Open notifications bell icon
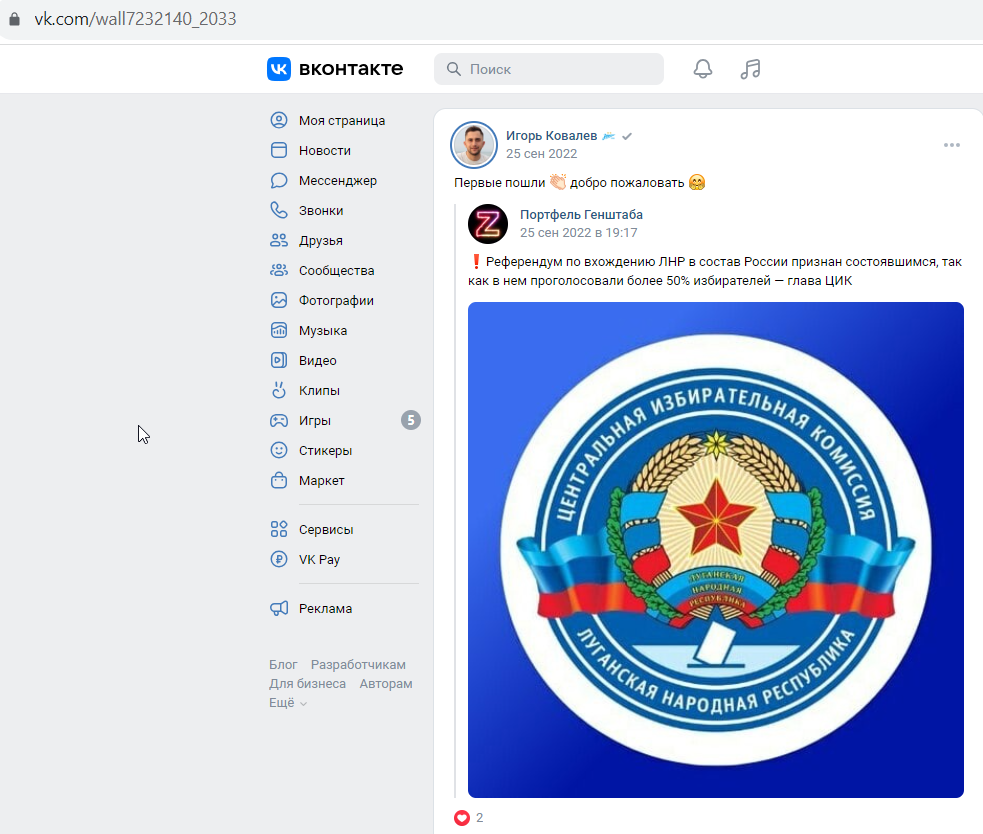Image resolution: width=983 pixels, height=834 pixels. point(703,69)
